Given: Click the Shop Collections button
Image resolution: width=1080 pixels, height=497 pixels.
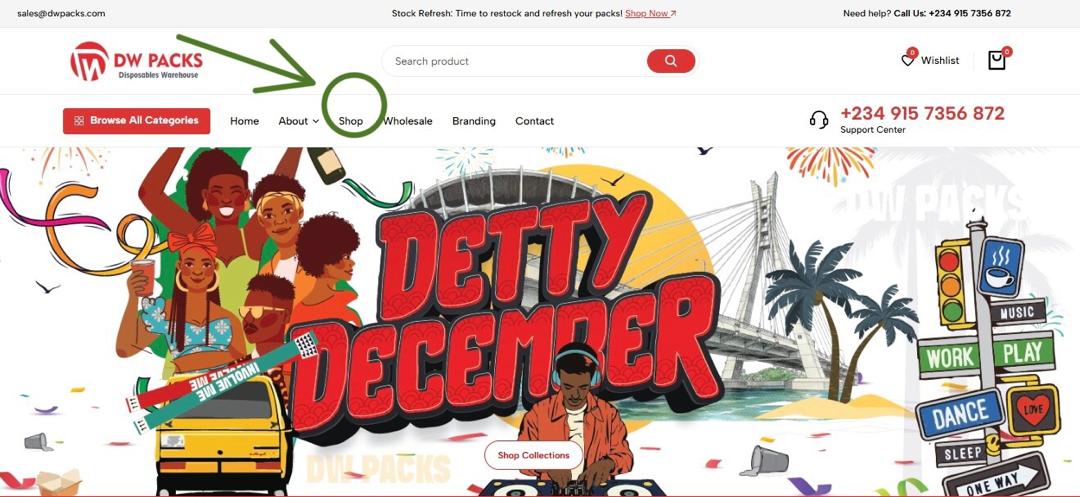Looking at the screenshot, I should (x=534, y=455).
